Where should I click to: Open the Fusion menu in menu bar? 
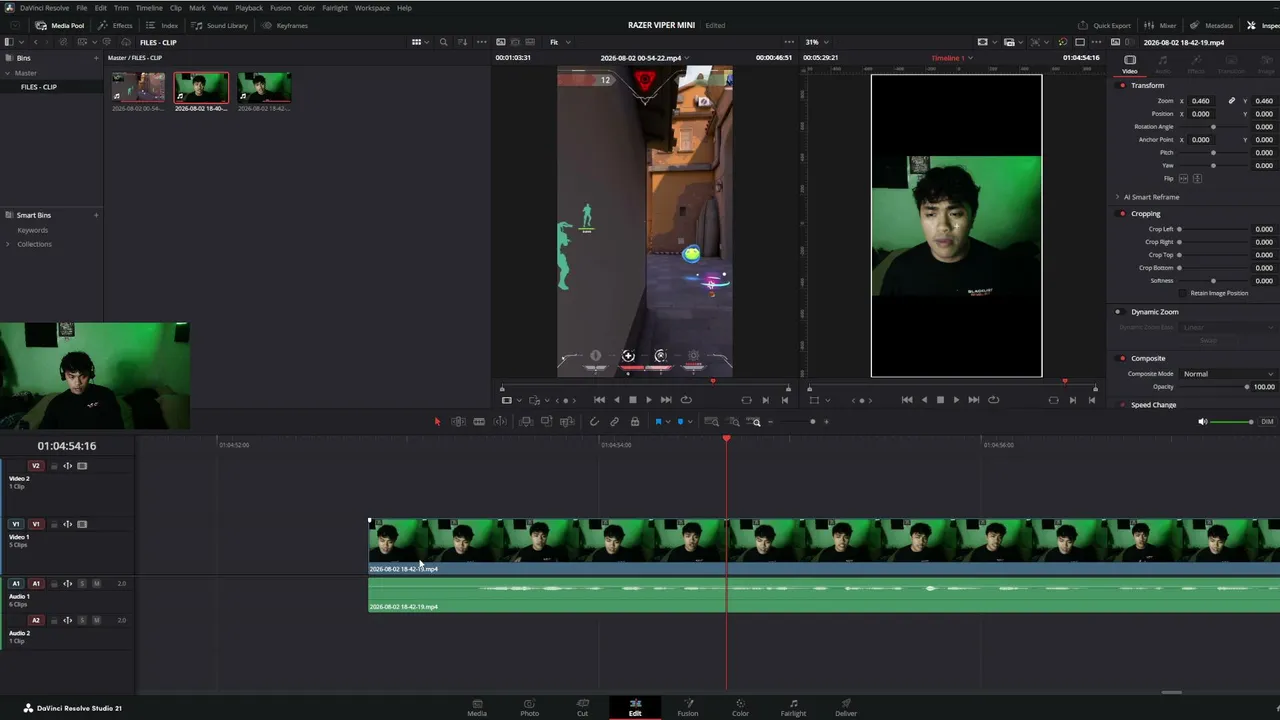[280, 8]
